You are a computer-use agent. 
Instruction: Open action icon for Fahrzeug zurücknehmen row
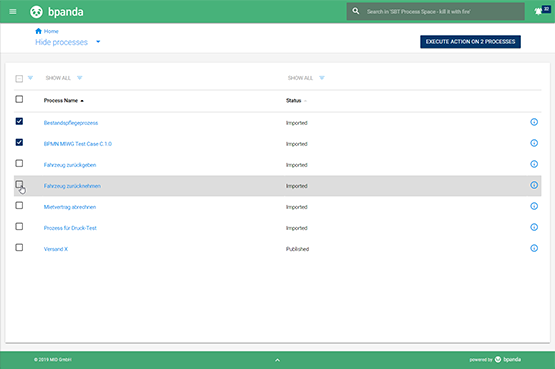point(534,185)
